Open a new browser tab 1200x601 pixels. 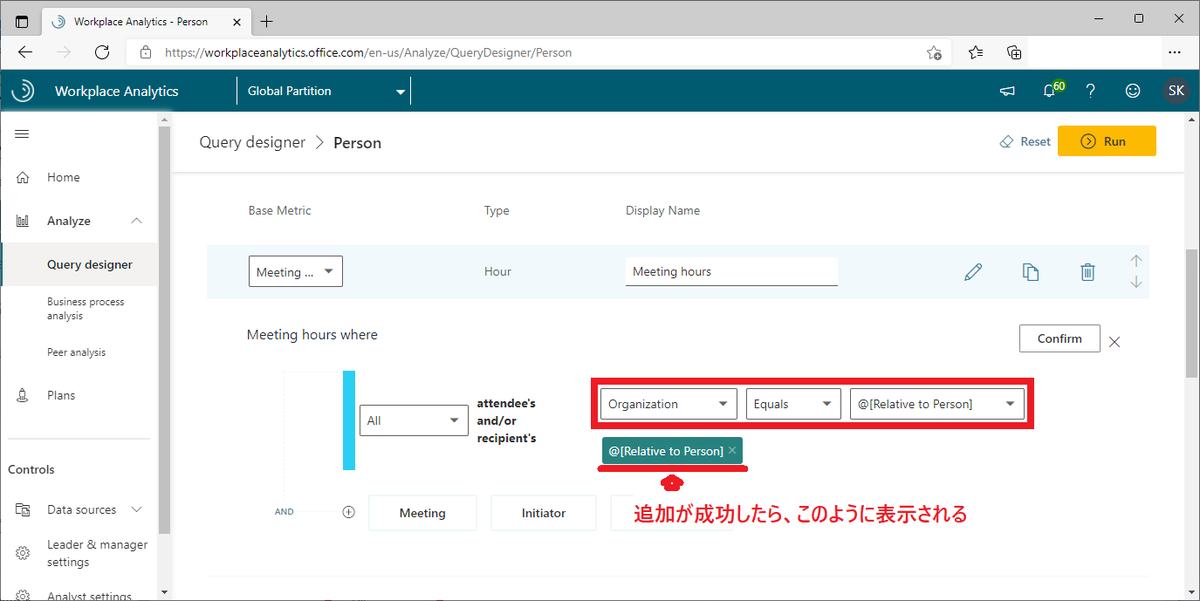click(x=267, y=21)
